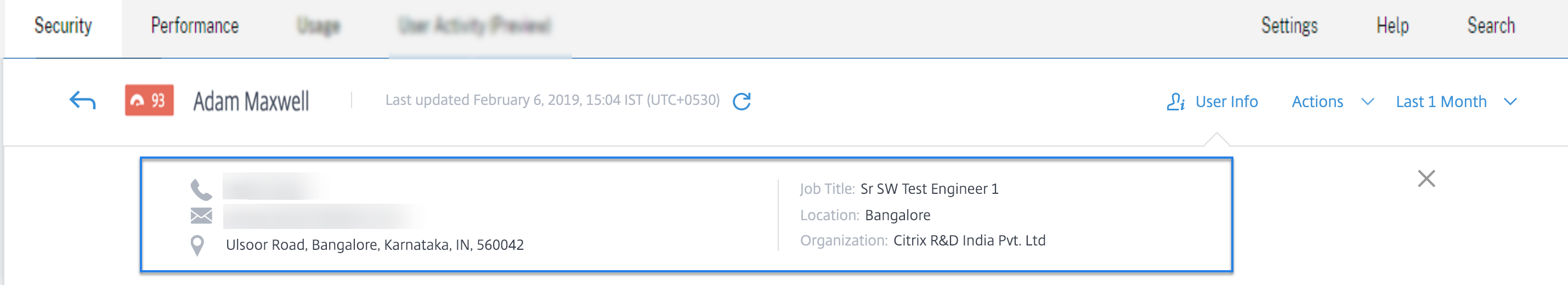Switch to the Security tab
The image size is (1568, 285).
[x=63, y=26]
